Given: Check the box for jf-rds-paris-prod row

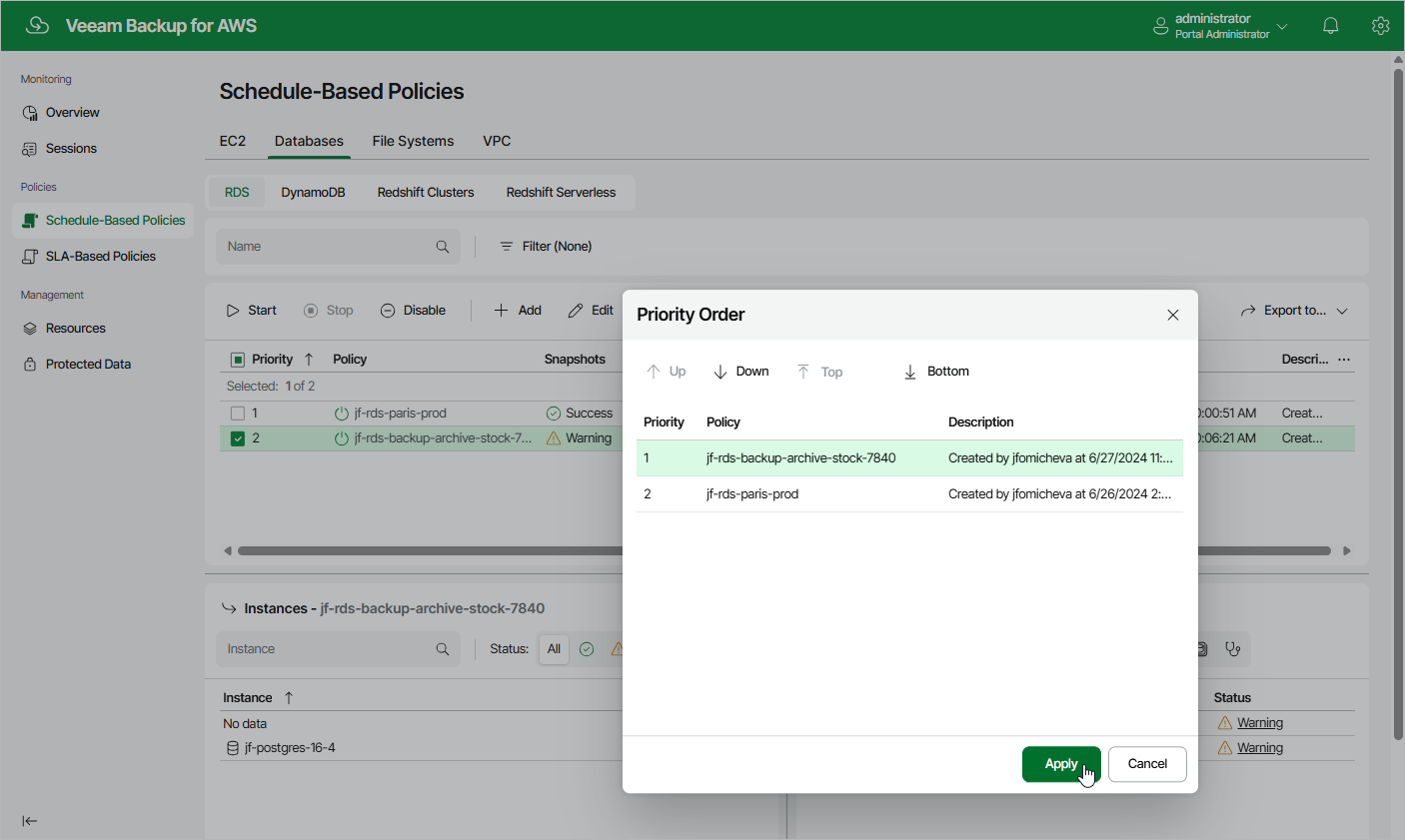Looking at the screenshot, I should pyautogui.click(x=238, y=414).
